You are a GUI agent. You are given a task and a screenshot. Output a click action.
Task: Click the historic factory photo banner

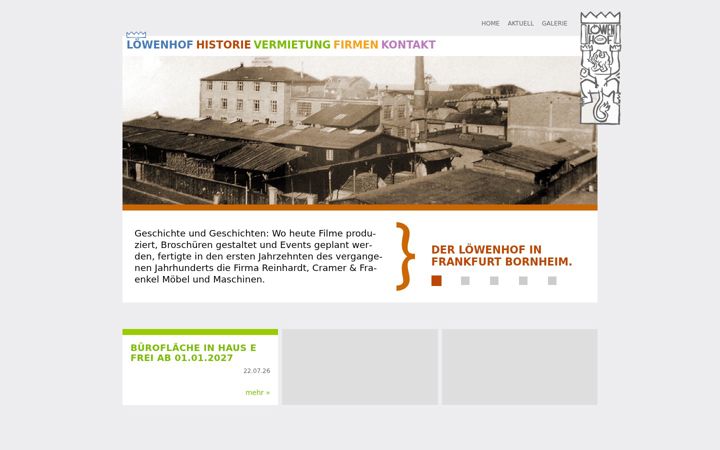point(360,130)
